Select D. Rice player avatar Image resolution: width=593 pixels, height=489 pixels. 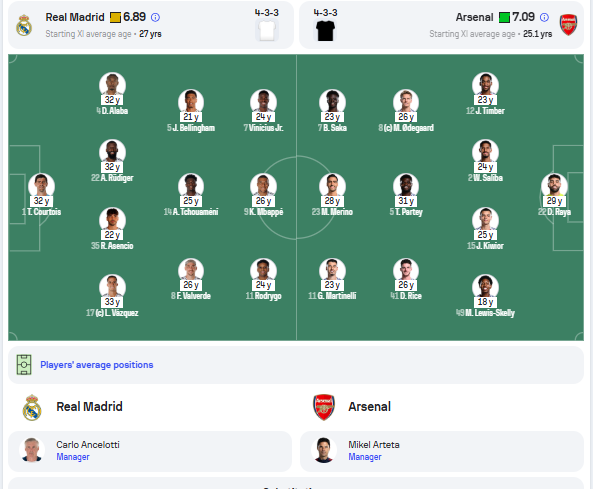(406, 270)
